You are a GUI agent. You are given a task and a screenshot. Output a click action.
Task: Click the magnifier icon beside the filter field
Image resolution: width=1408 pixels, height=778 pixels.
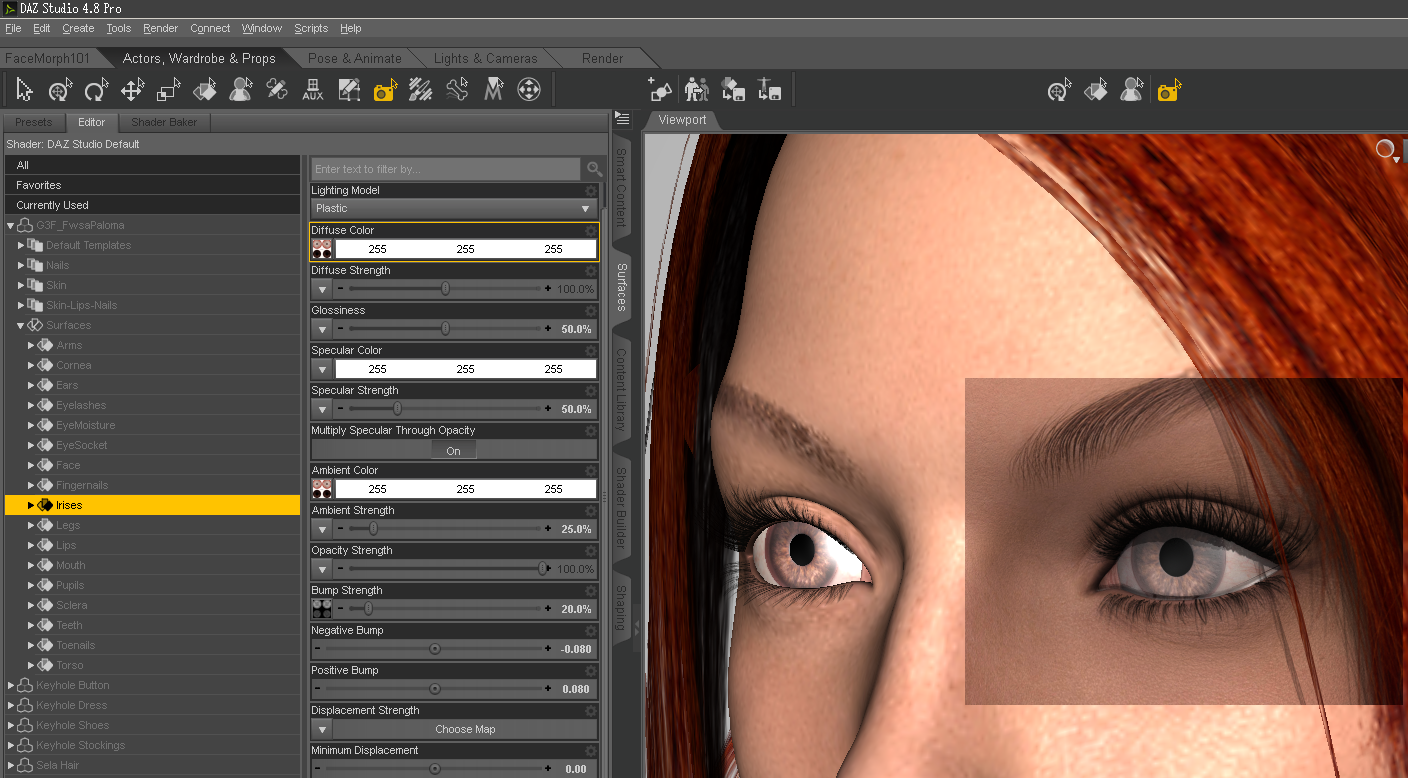coord(595,169)
